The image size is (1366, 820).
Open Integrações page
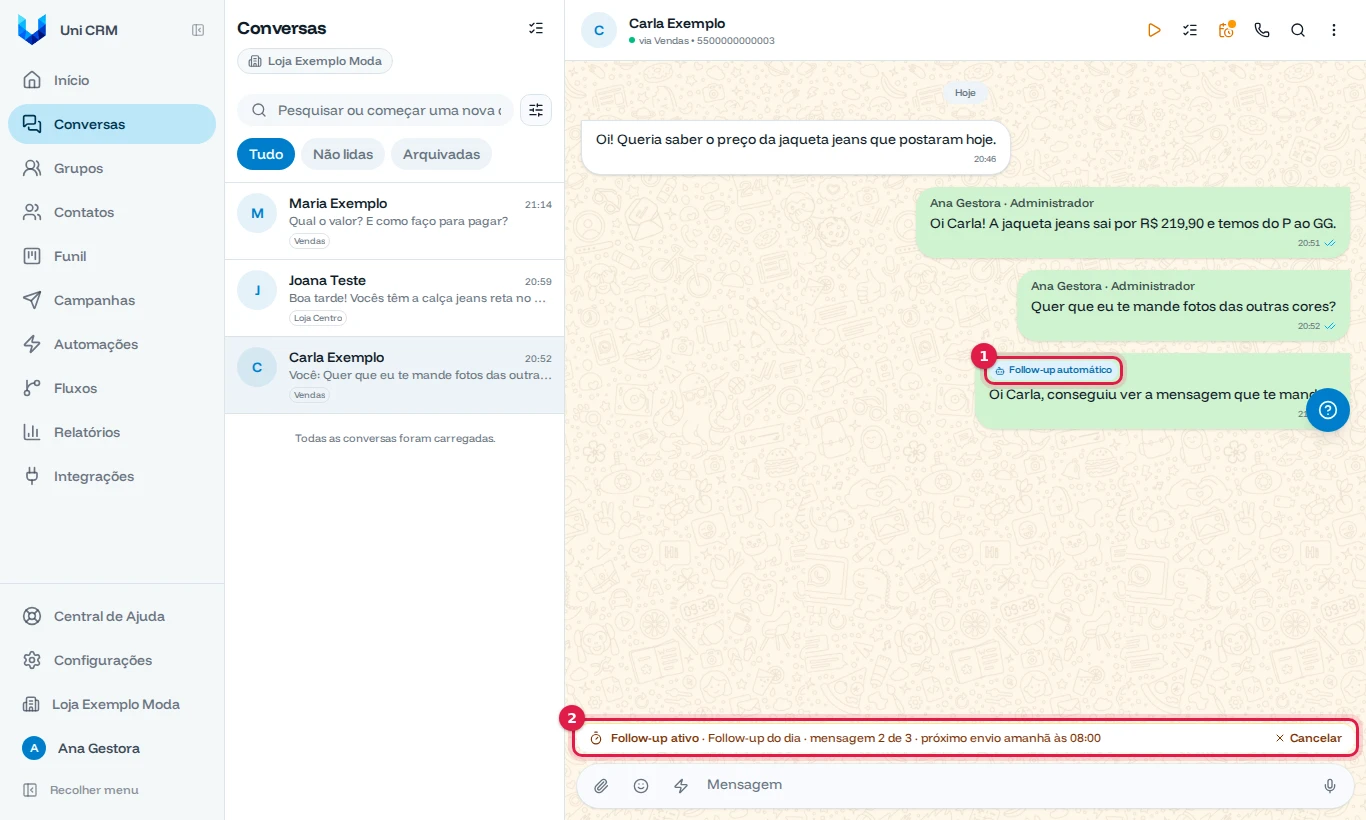(112, 476)
